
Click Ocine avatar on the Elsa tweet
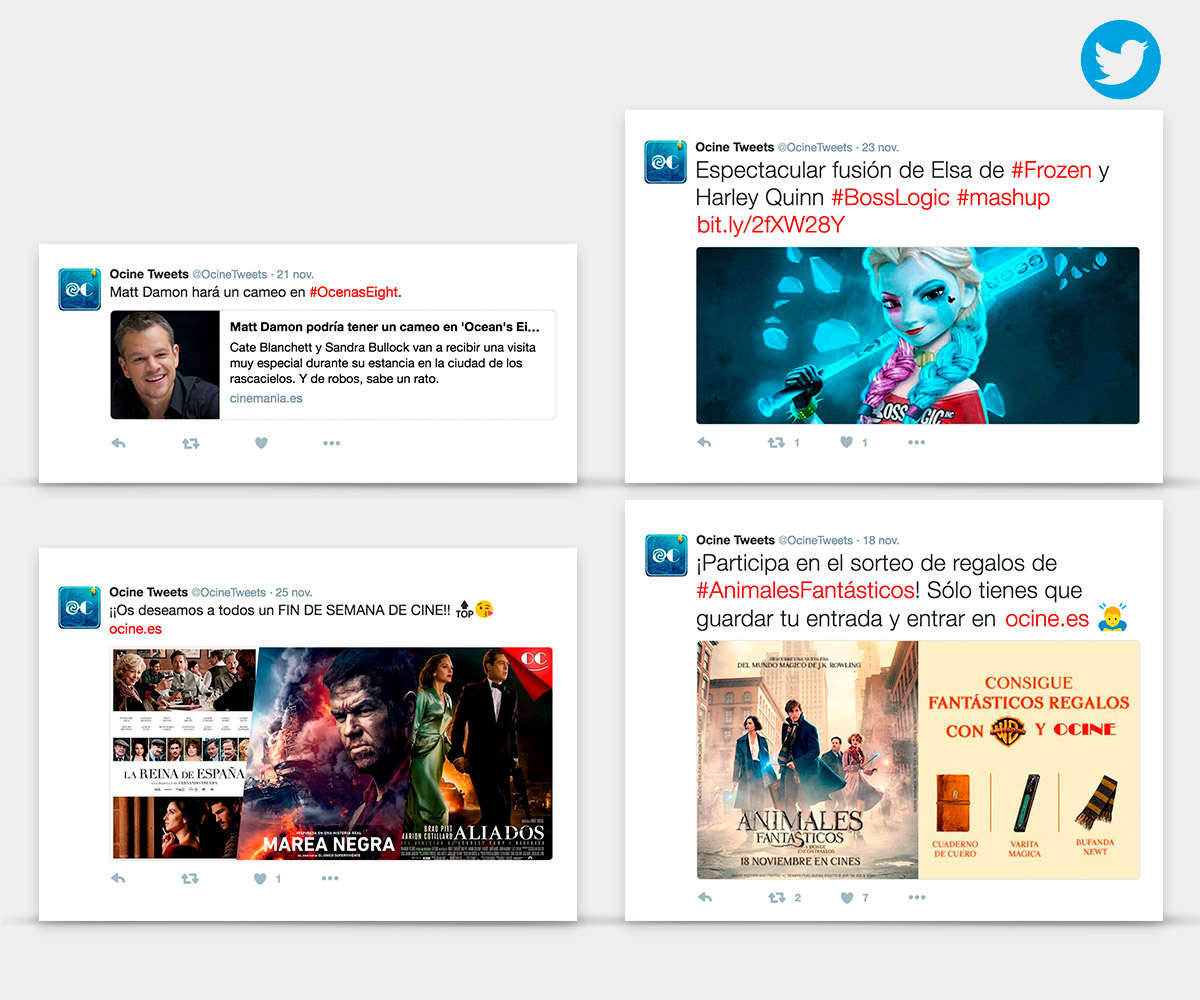tap(665, 162)
